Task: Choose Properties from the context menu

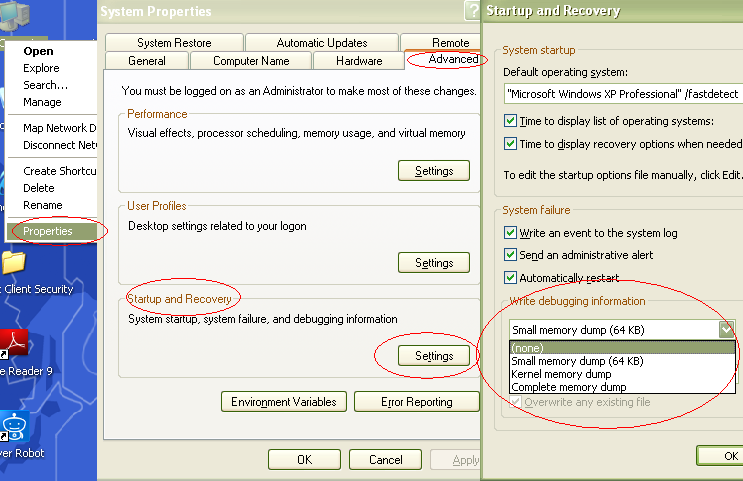Action: click(52, 231)
